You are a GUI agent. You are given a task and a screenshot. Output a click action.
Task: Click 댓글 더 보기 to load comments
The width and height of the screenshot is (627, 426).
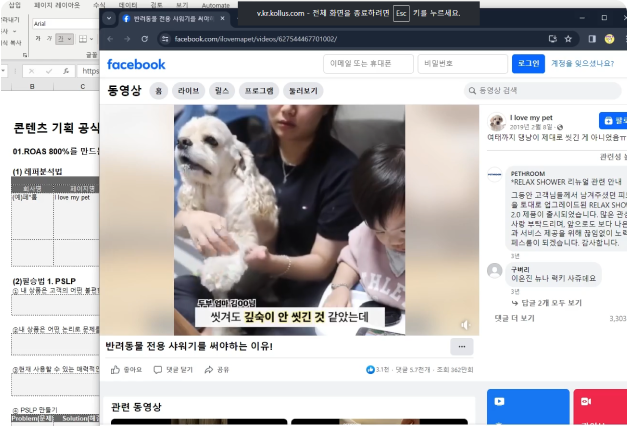tap(514, 318)
